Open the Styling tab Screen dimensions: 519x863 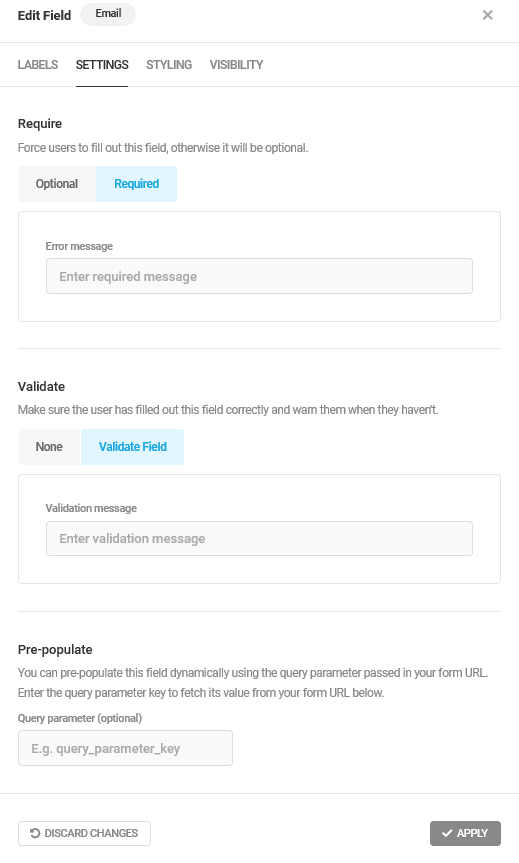pyautogui.click(x=169, y=65)
